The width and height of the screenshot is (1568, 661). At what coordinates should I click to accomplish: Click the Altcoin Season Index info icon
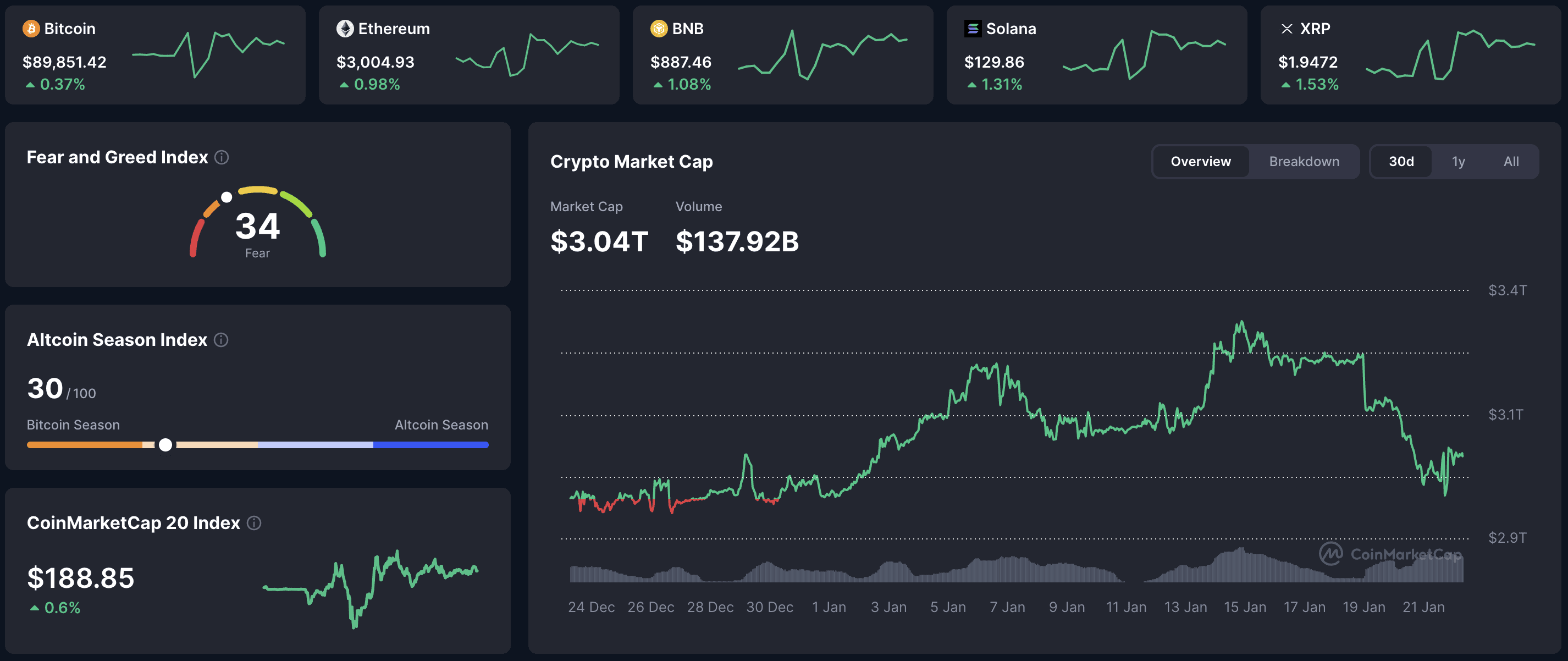pos(221,340)
